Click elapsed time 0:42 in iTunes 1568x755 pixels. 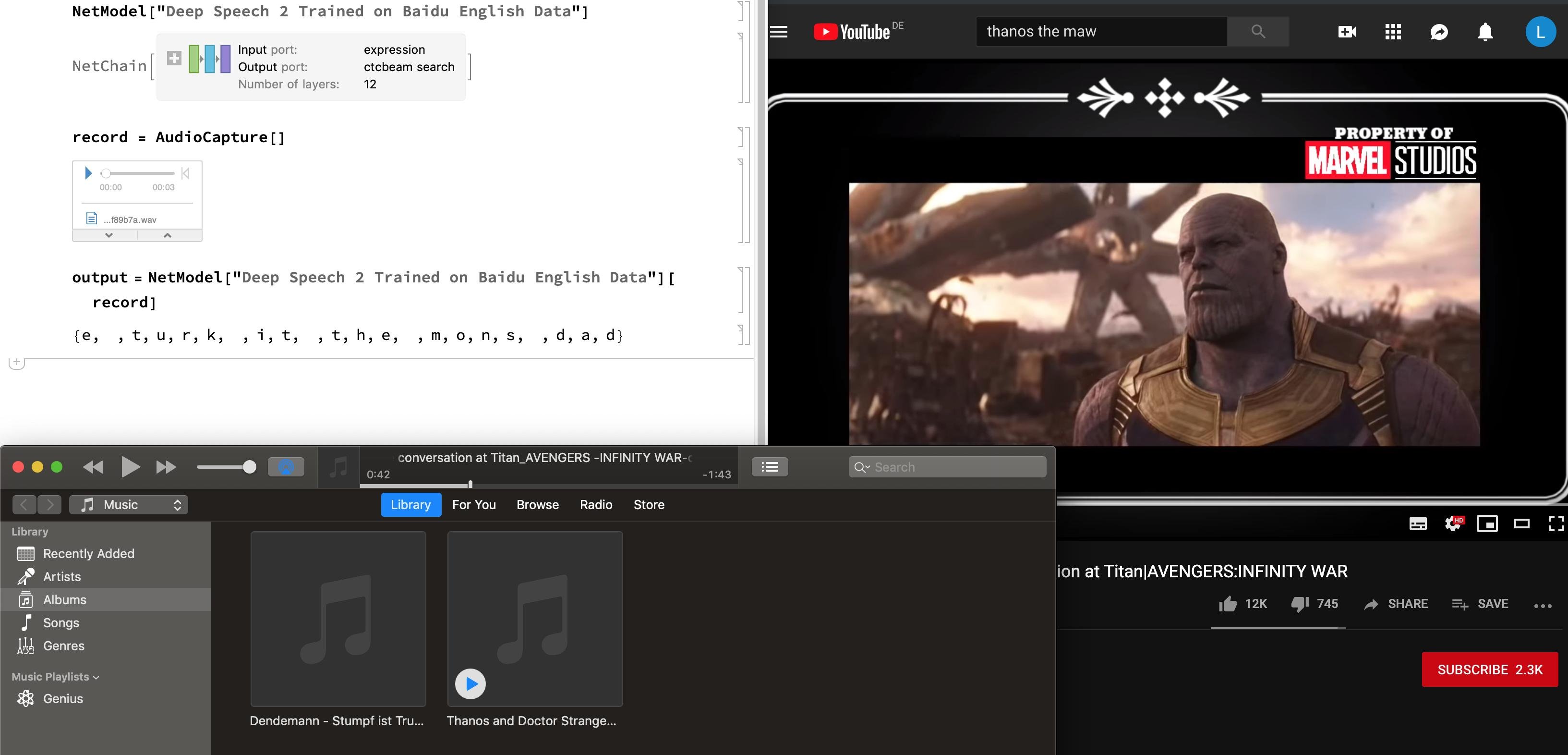tap(378, 475)
